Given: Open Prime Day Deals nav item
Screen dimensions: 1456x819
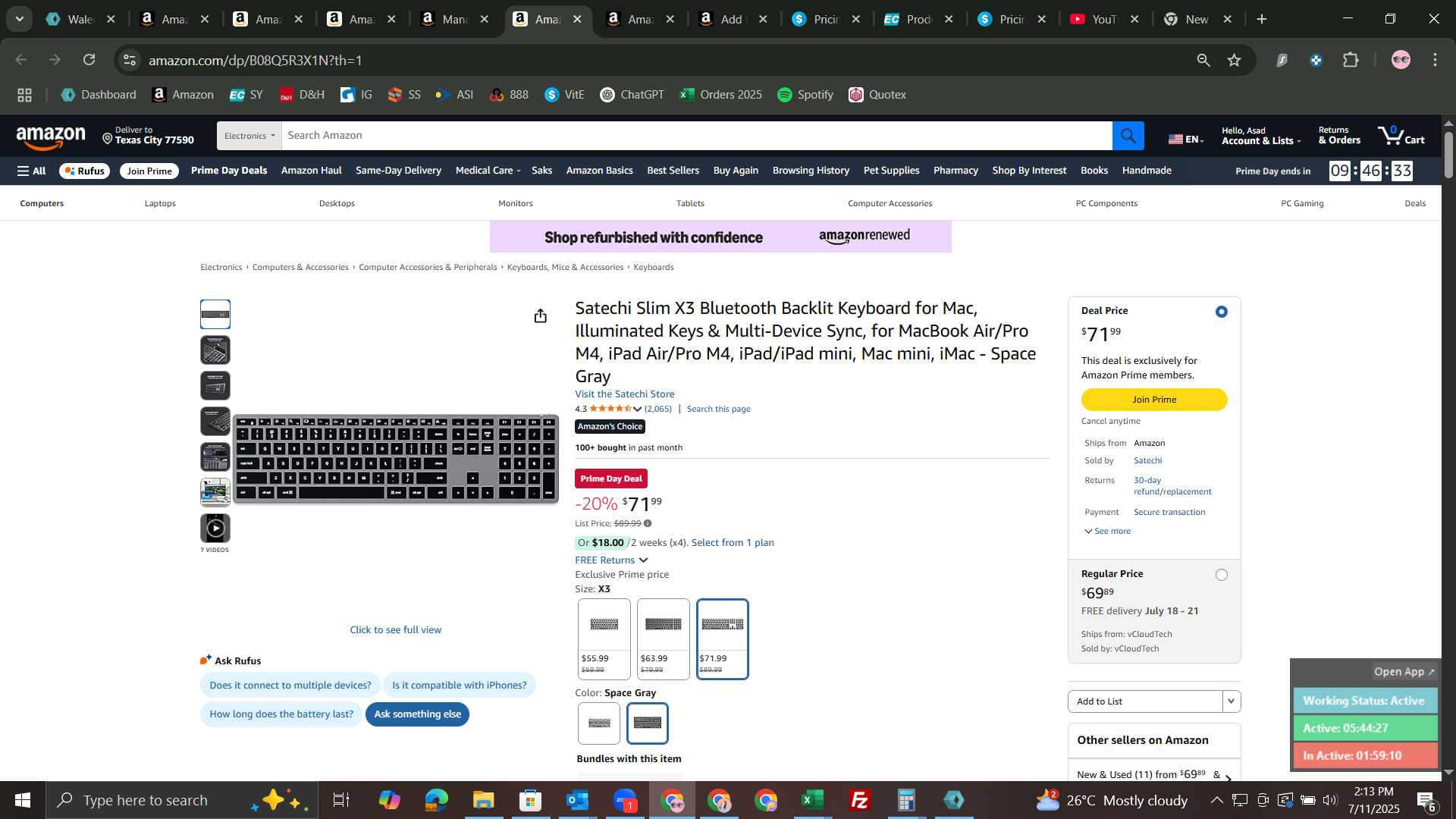Looking at the screenshot, I should click(x=229, y=171).
